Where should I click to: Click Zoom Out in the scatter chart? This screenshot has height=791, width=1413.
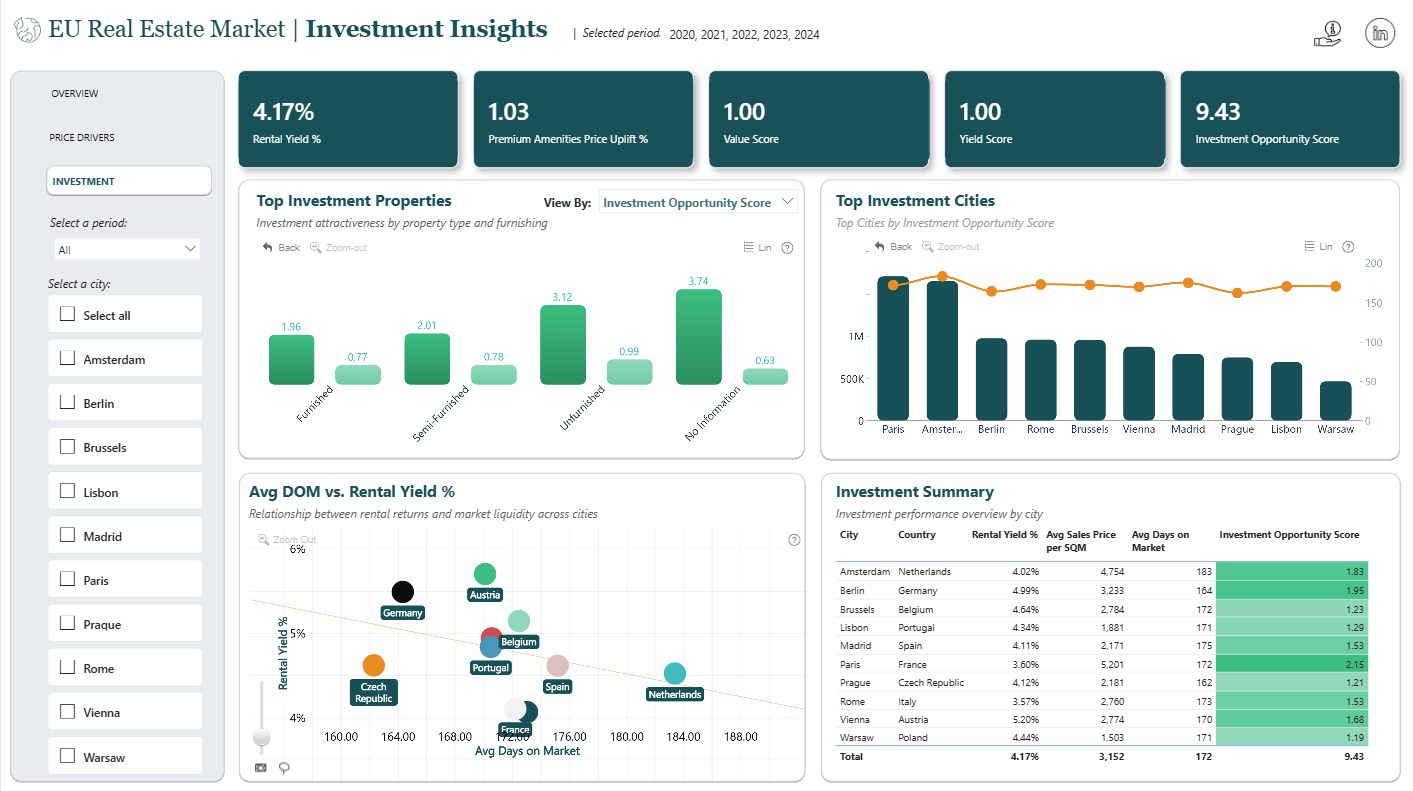point(287,540)
